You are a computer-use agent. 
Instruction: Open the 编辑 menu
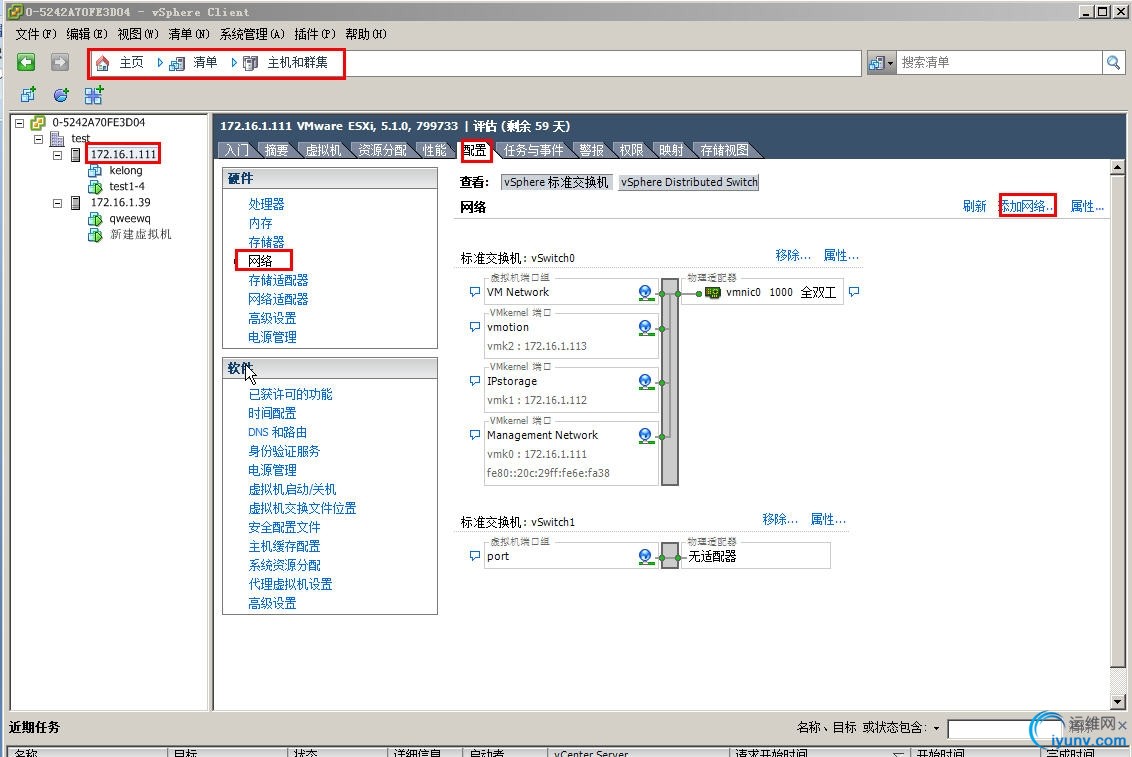pyautogui.click(x=87, y=34)
